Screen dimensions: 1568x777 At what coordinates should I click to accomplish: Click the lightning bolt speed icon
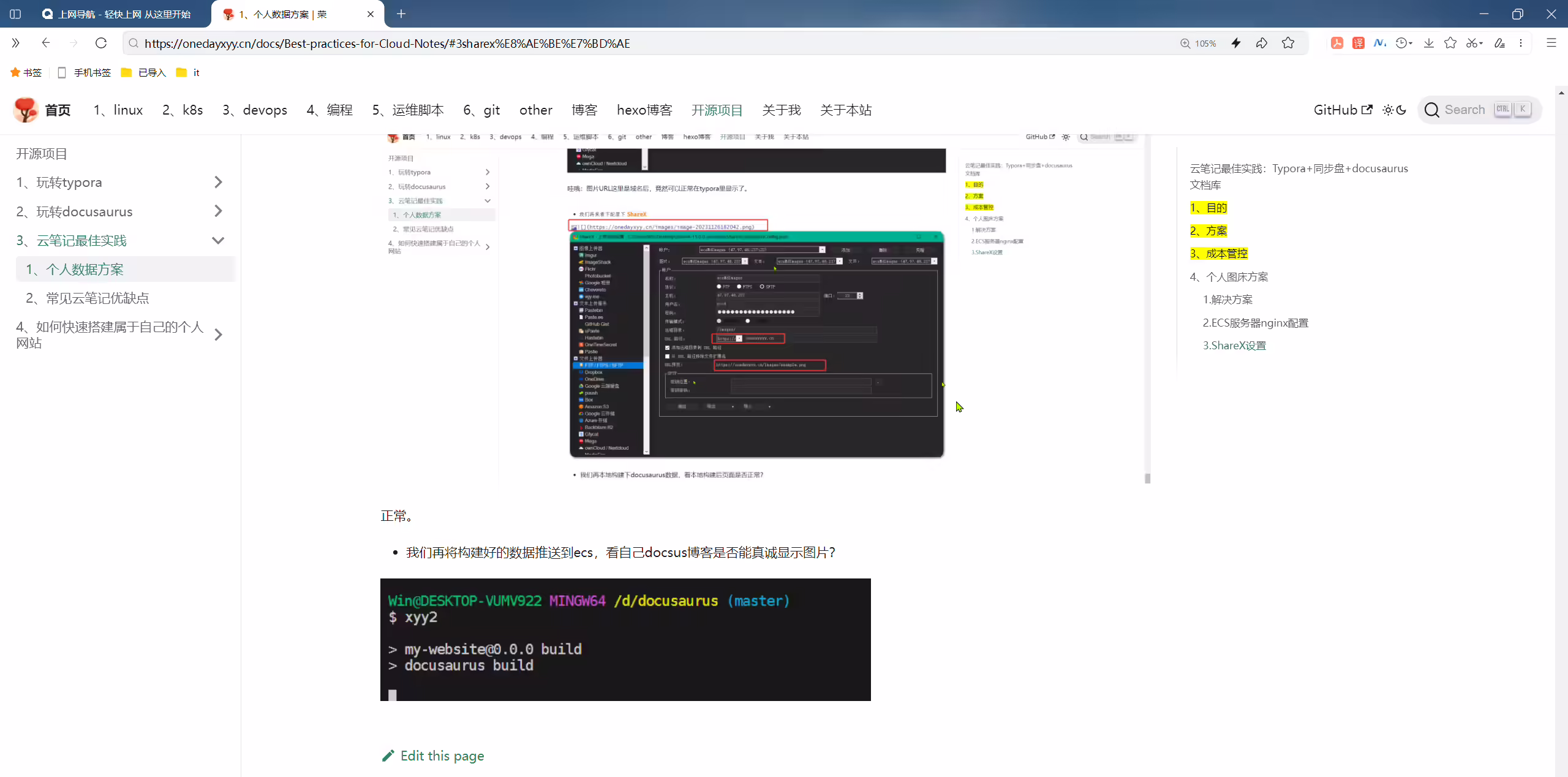point(1236,43)
